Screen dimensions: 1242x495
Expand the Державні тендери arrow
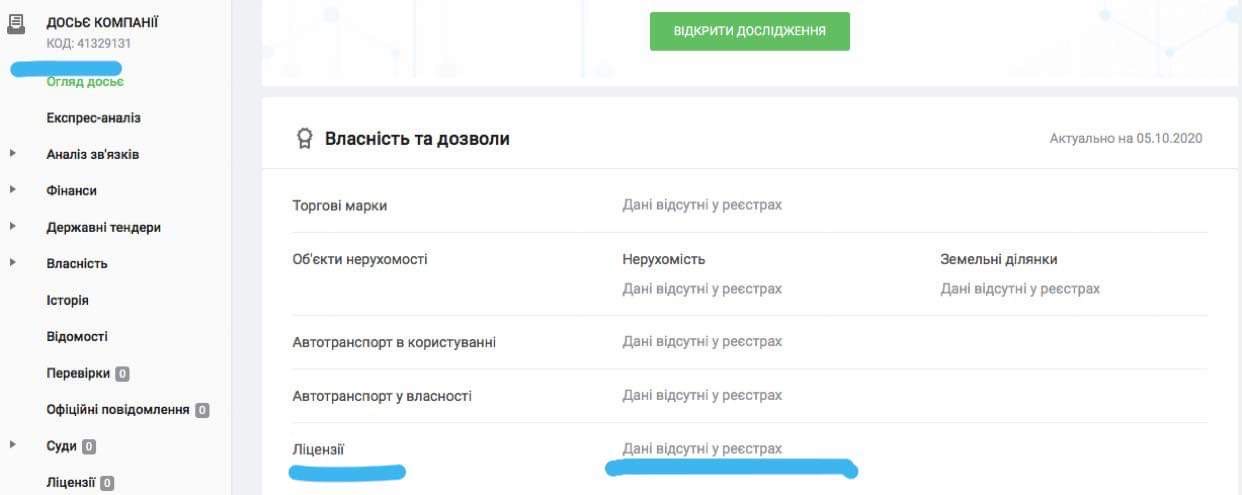tap(13, 227)
